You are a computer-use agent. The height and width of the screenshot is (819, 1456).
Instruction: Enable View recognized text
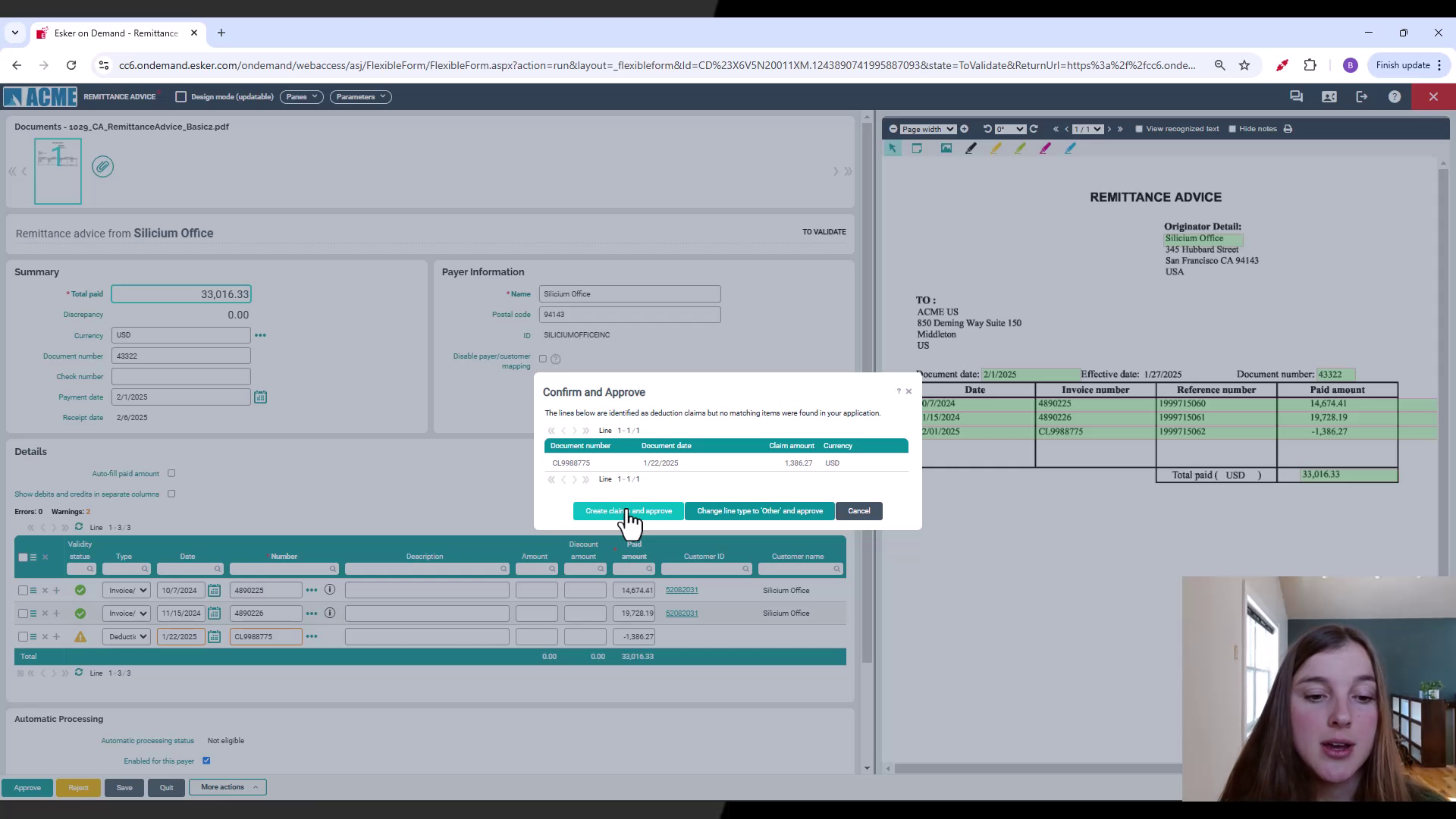1138,129
